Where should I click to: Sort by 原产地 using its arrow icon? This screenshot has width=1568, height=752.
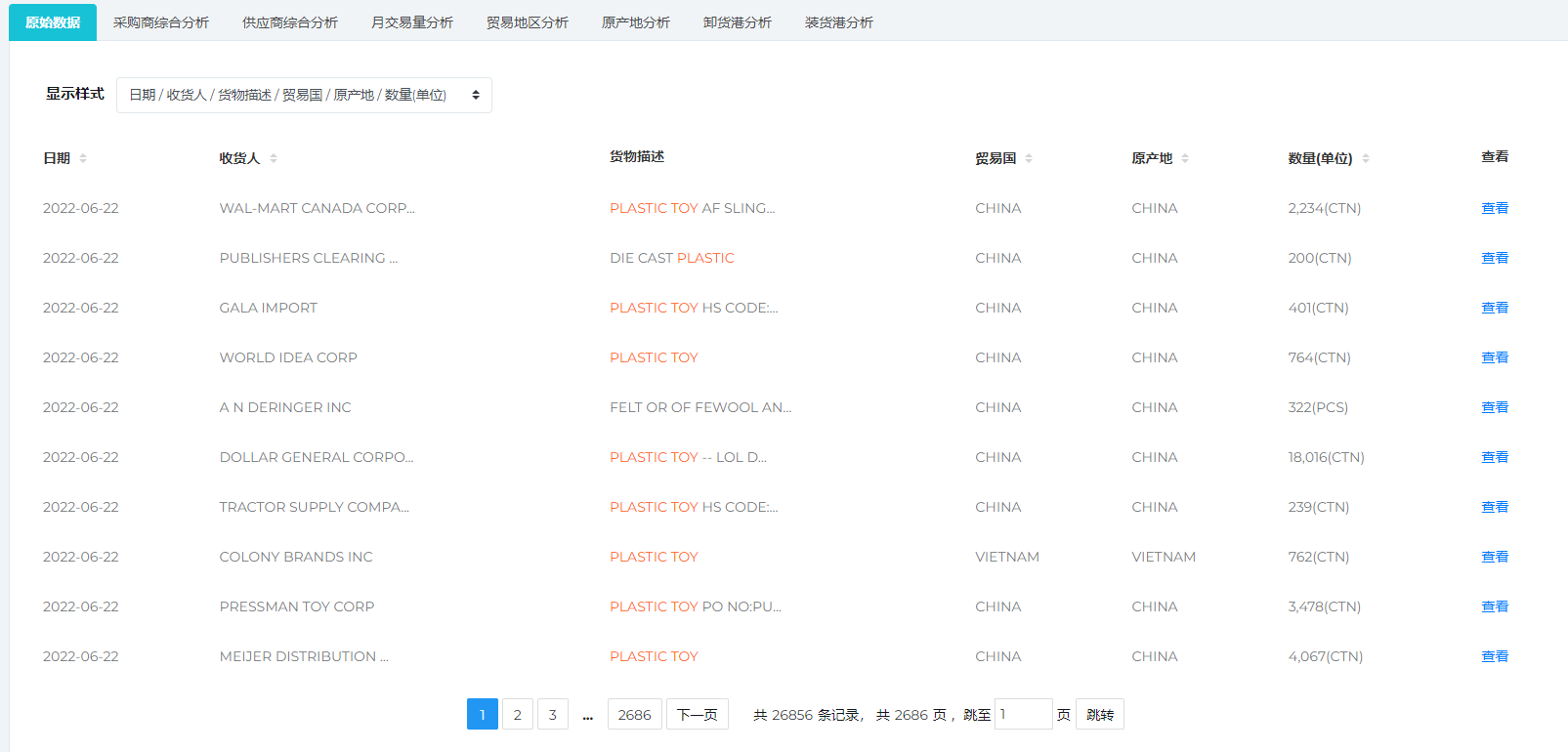coord(1185,158)
